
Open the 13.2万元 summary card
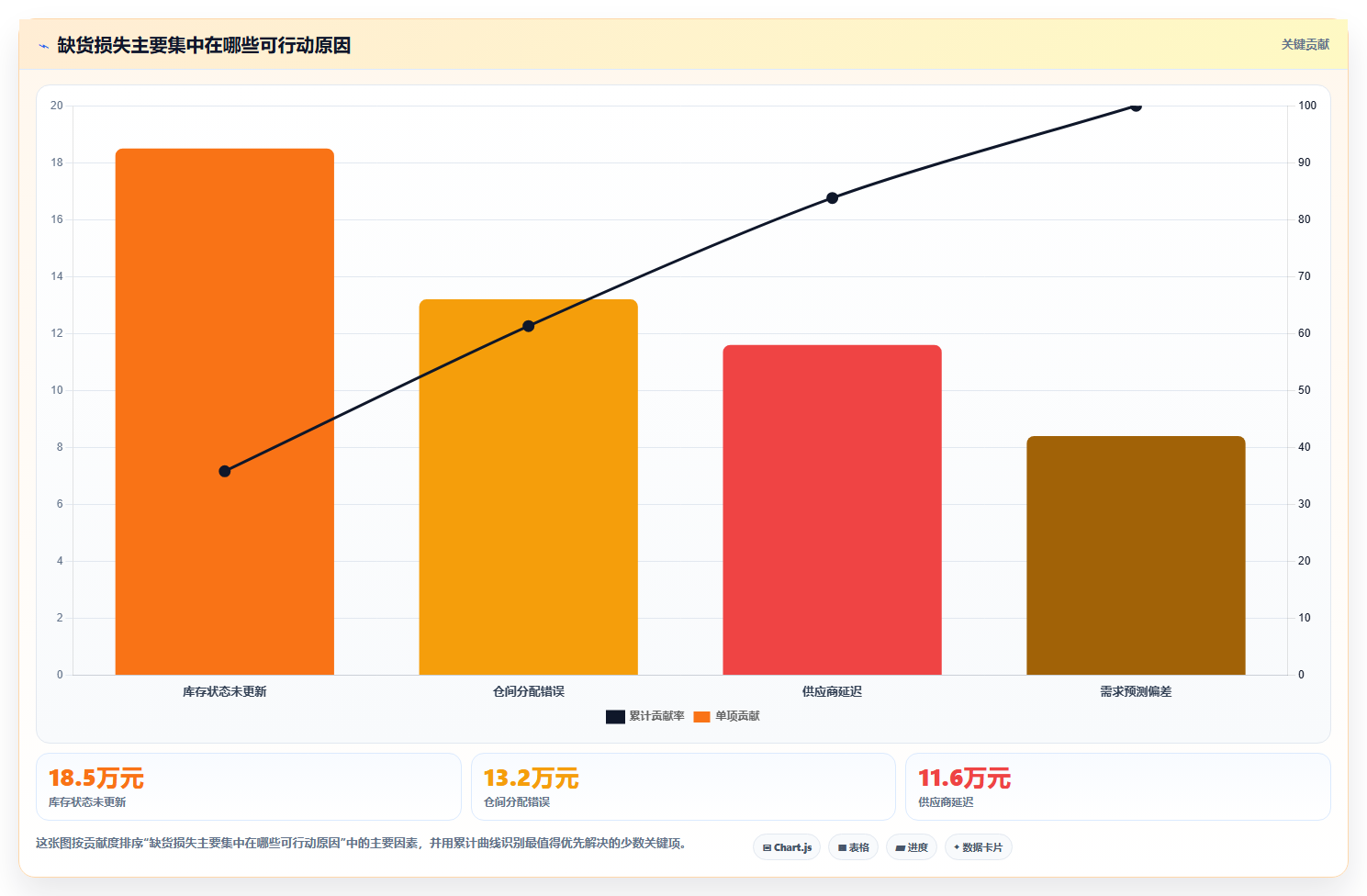pyautogui.click(x=683, y=787)
